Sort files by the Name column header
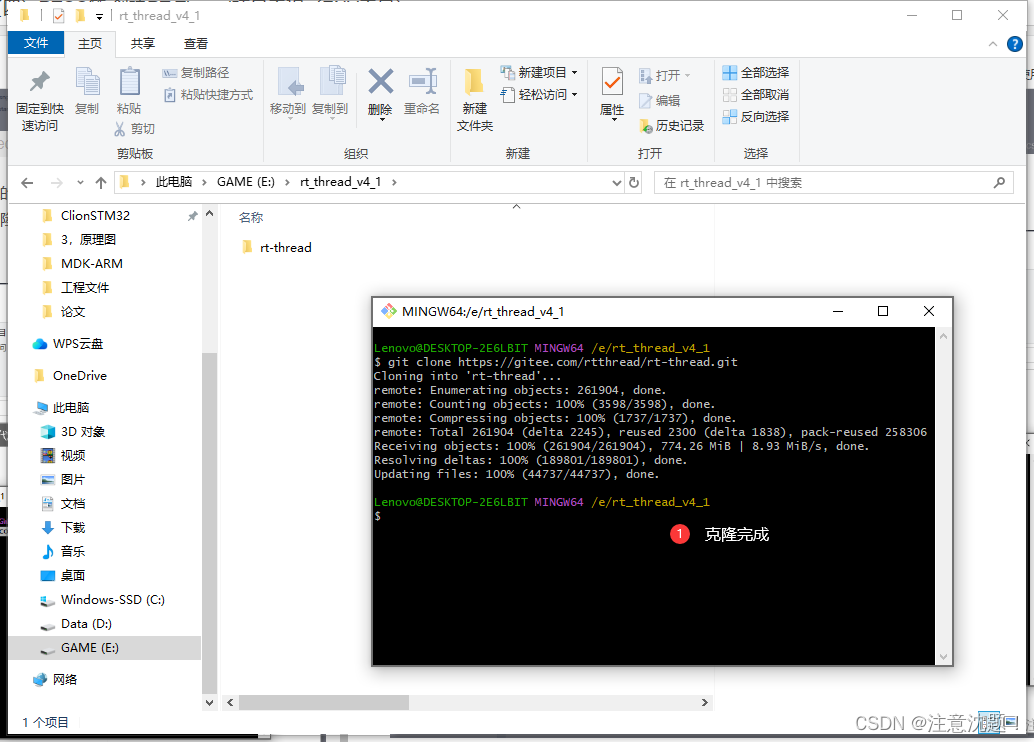The width and height of the screenshot is (1034, 742). pos(251,218)
